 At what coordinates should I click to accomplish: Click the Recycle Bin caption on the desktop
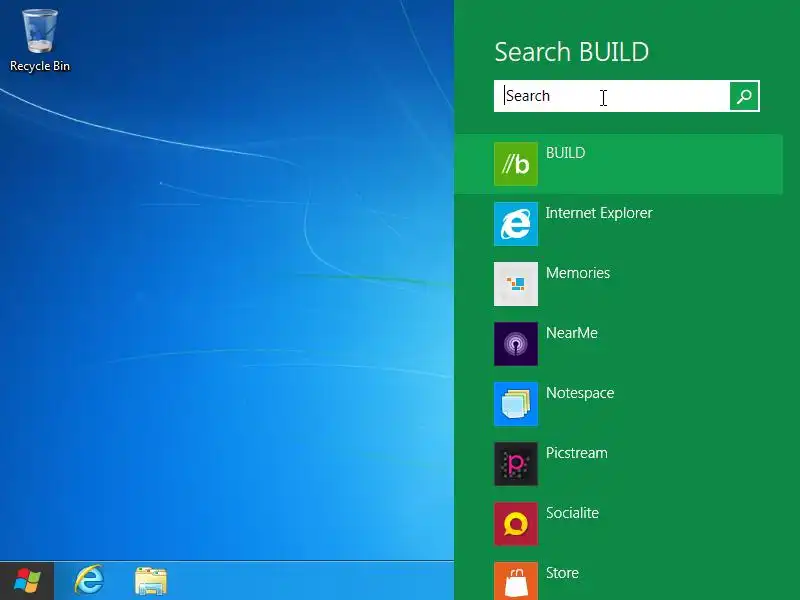40,66
